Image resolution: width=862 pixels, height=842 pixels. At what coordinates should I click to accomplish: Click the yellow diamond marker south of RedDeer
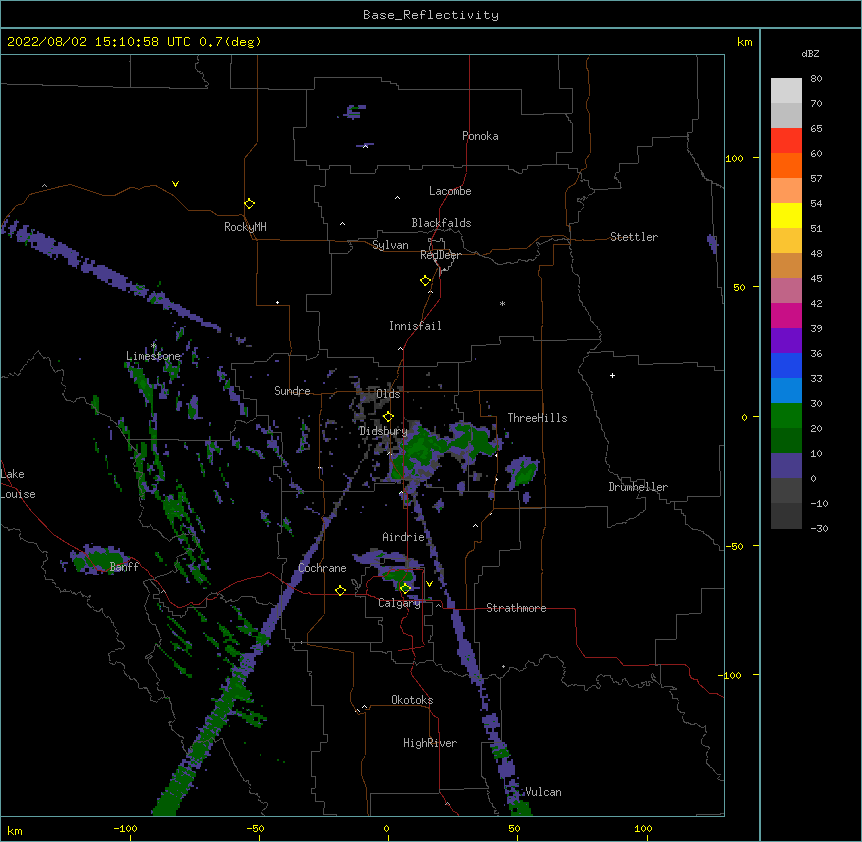(x=425, y=280)
